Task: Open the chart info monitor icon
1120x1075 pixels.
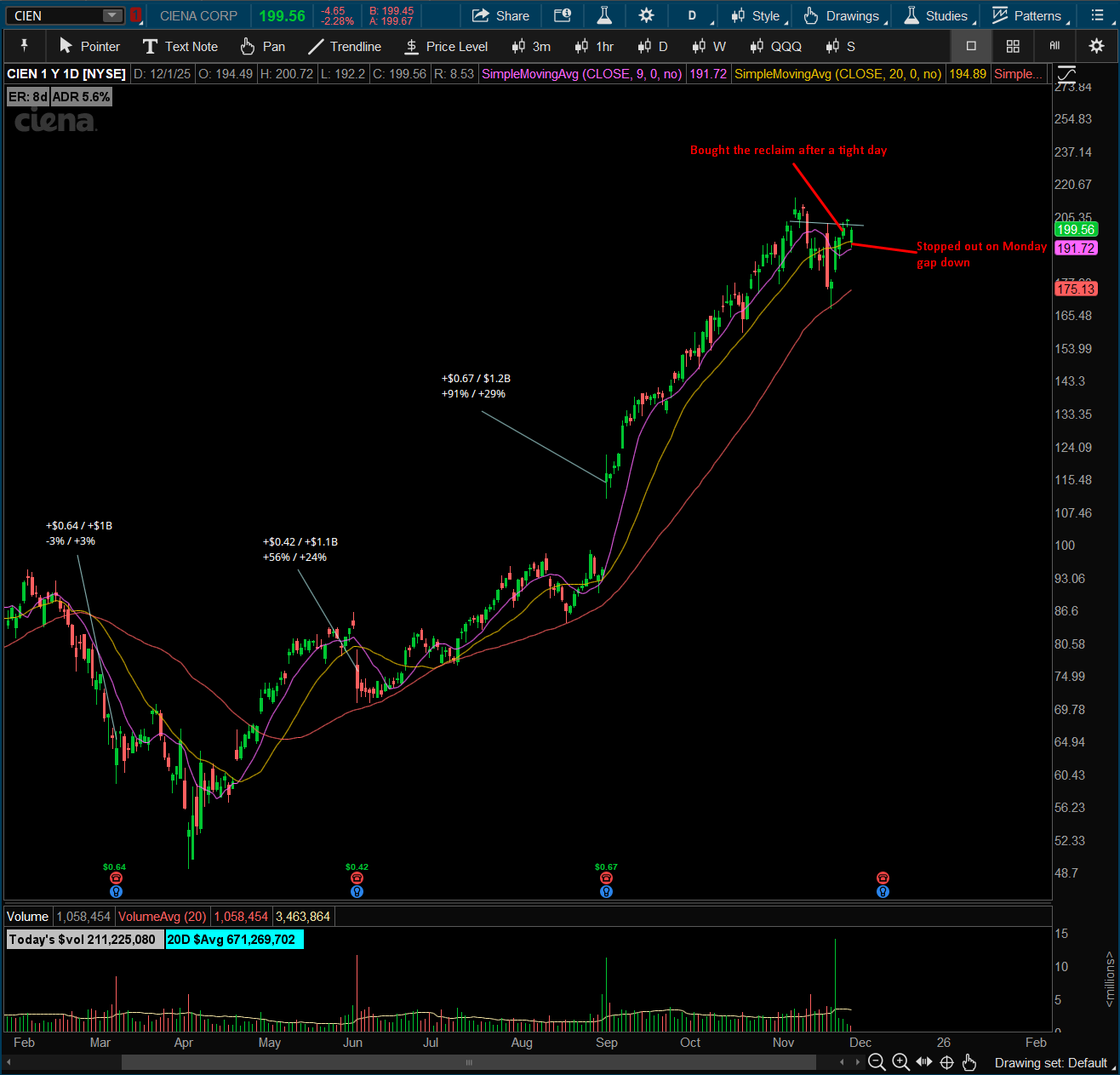Action: coord(563,15)
